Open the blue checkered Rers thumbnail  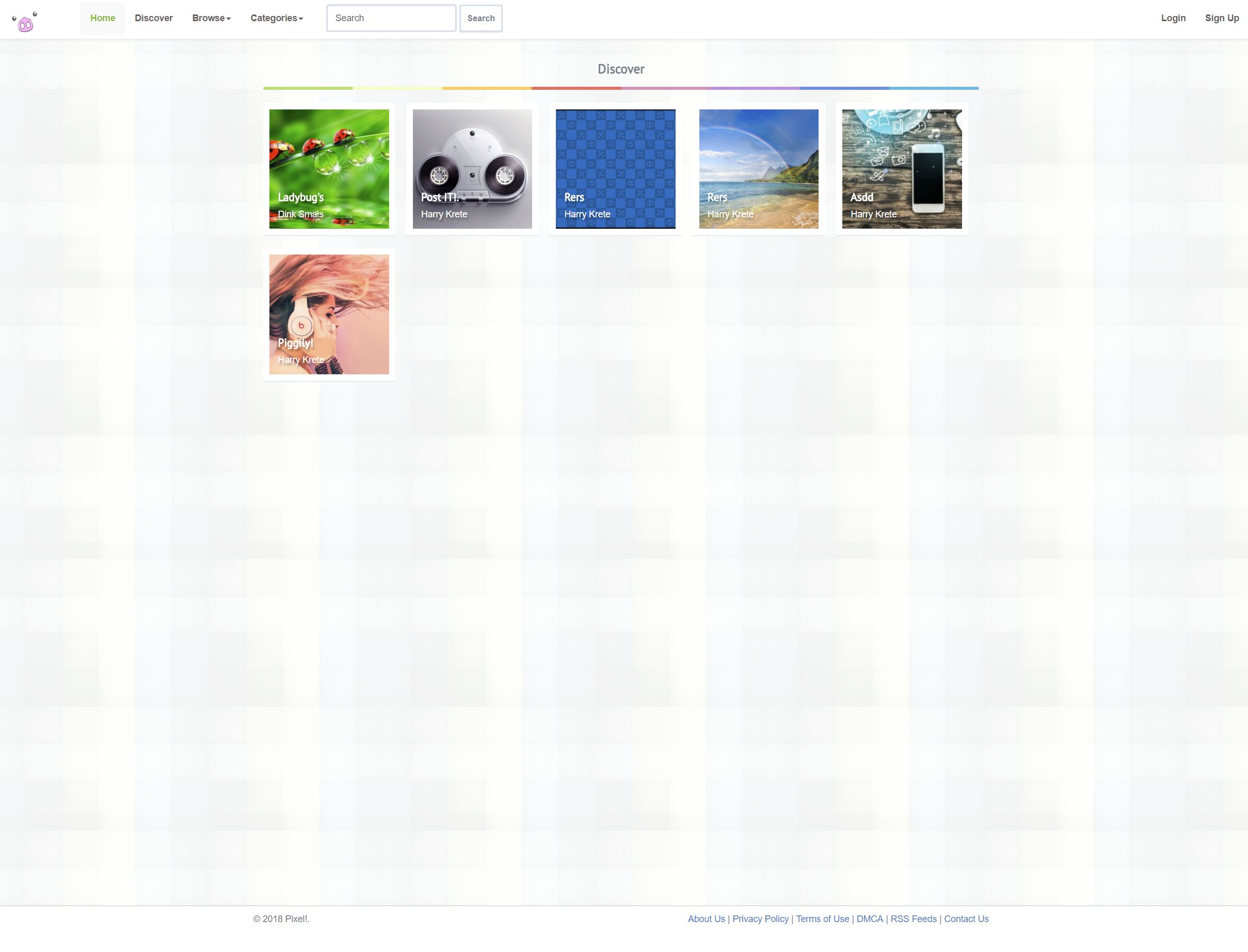click(615, 169)
